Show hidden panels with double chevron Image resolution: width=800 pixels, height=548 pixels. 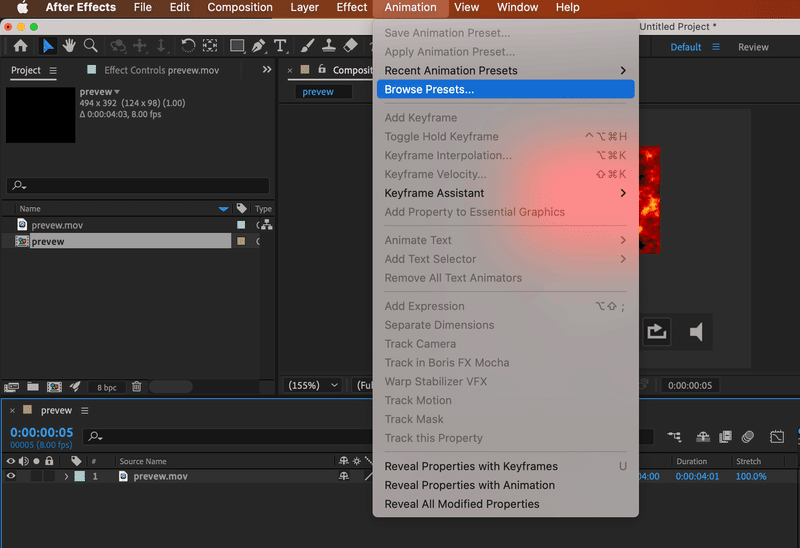pyautogui.click(x=267, y=69)
